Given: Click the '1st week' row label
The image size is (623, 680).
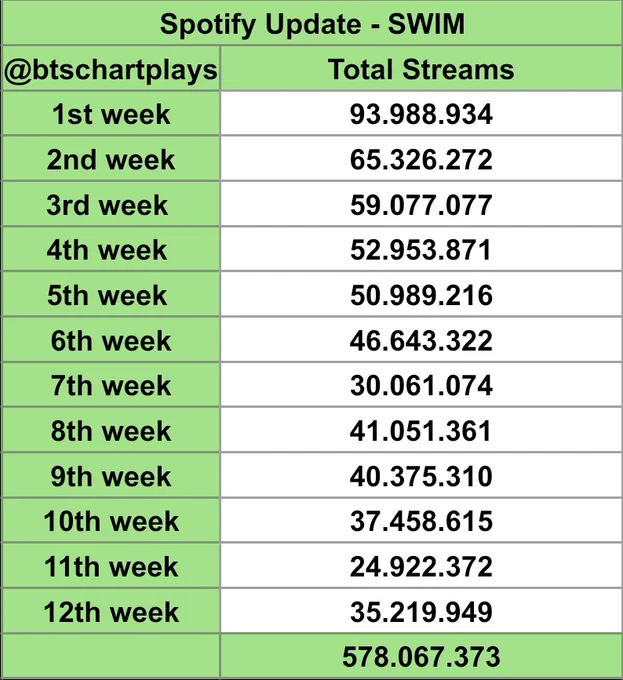Looking at the screenshot, I should tap(111, 114).
